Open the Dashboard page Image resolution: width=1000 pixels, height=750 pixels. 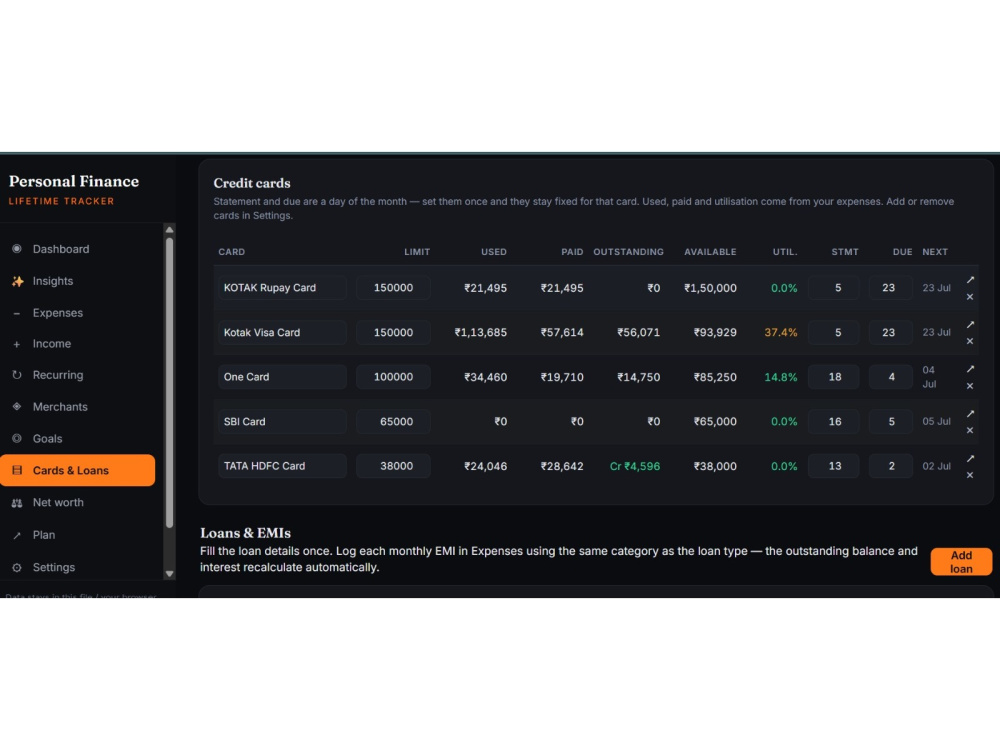pos(78,249)
